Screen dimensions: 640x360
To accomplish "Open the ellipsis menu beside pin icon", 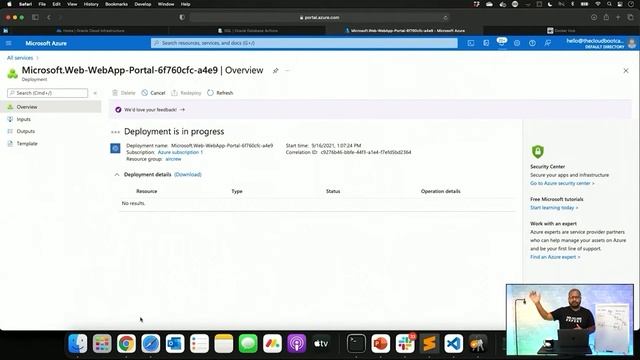I will click(x=287, y=71).
